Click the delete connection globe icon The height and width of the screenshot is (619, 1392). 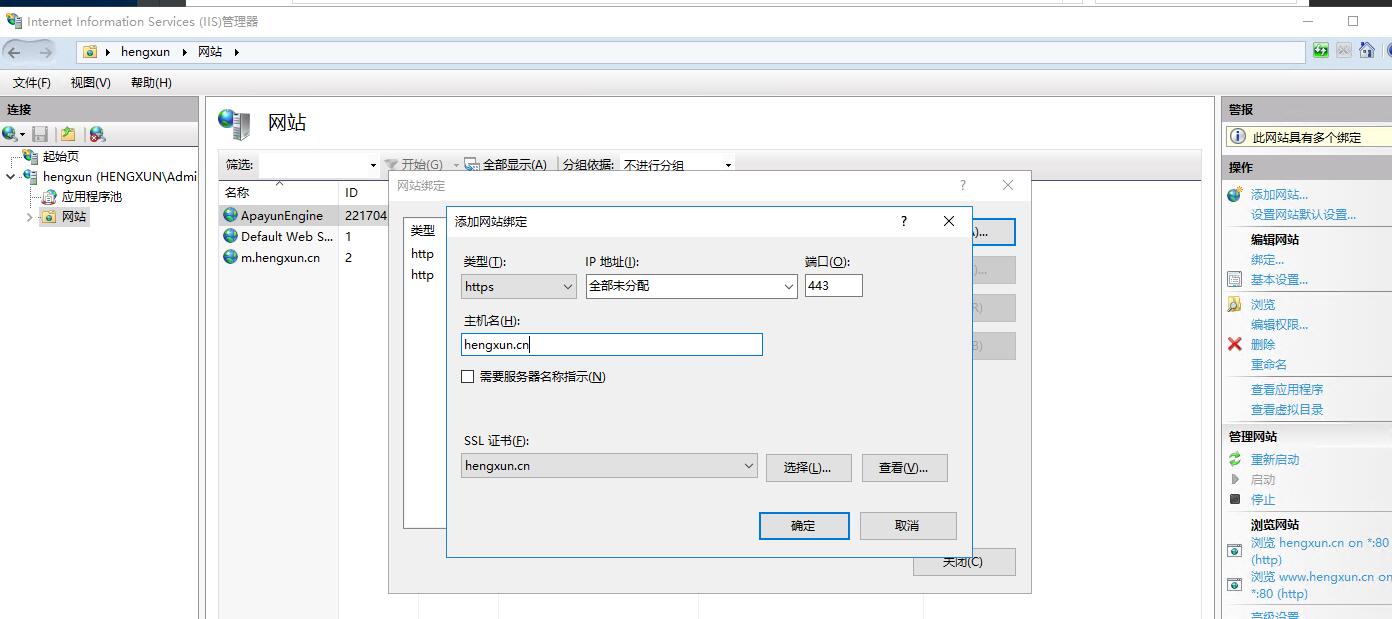click(x=97, y=134)
